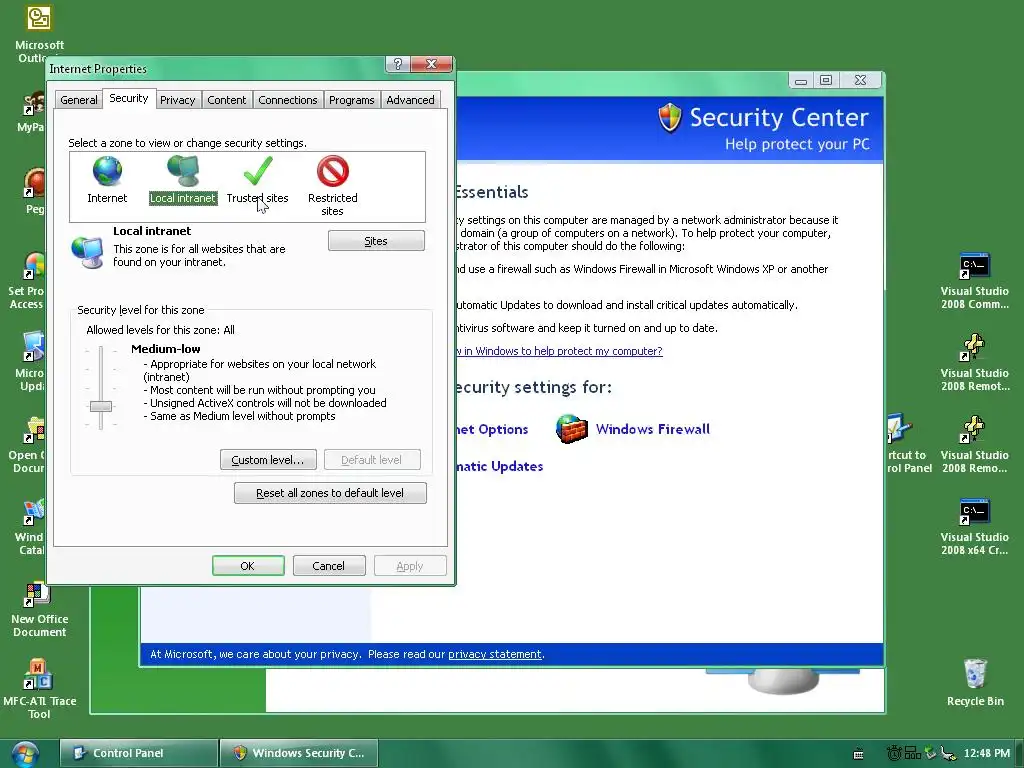Click OK in Internet Properties
1024x768 pixels.
tap(248, 566)
